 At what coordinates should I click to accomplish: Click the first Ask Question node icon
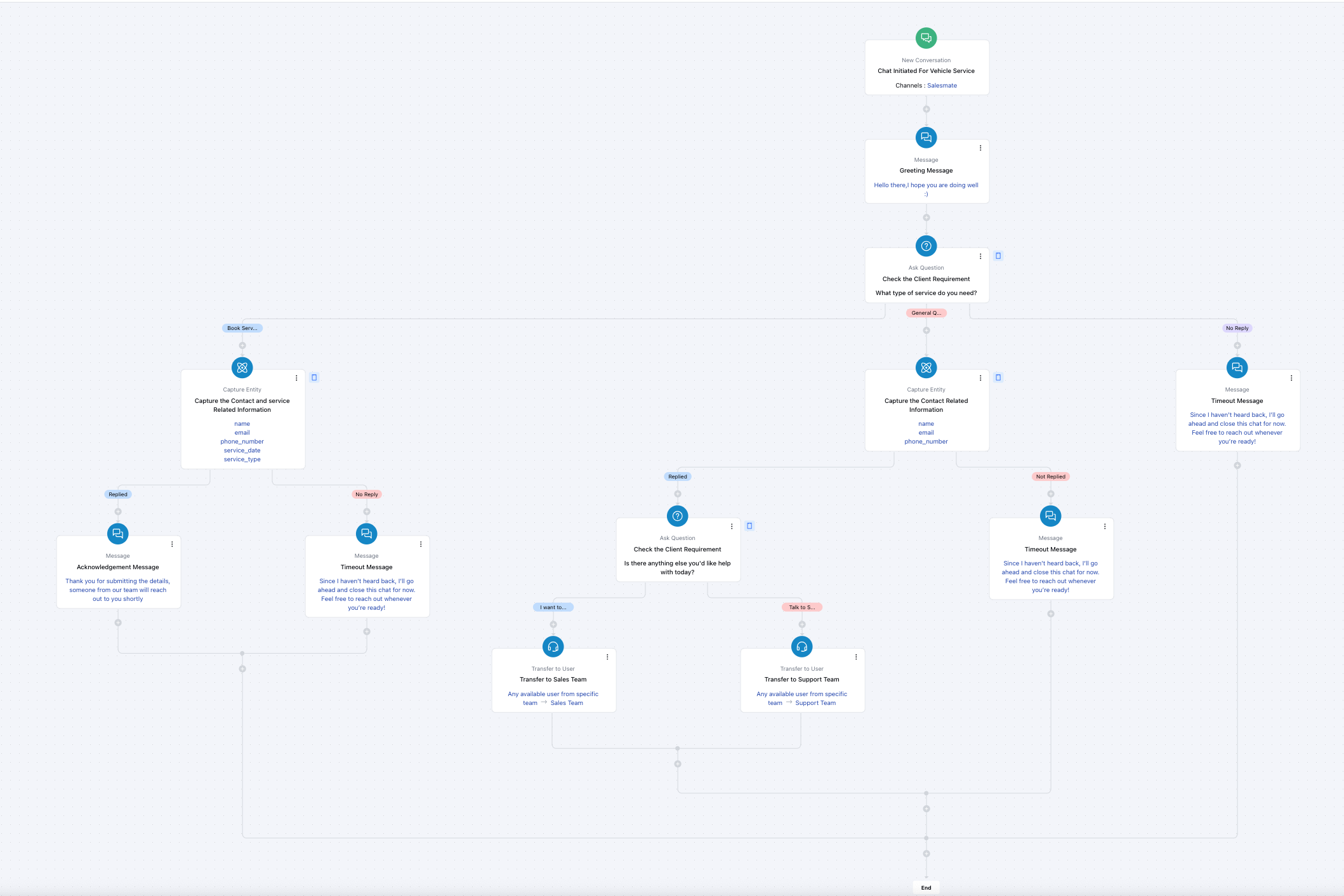click(926, 246)
